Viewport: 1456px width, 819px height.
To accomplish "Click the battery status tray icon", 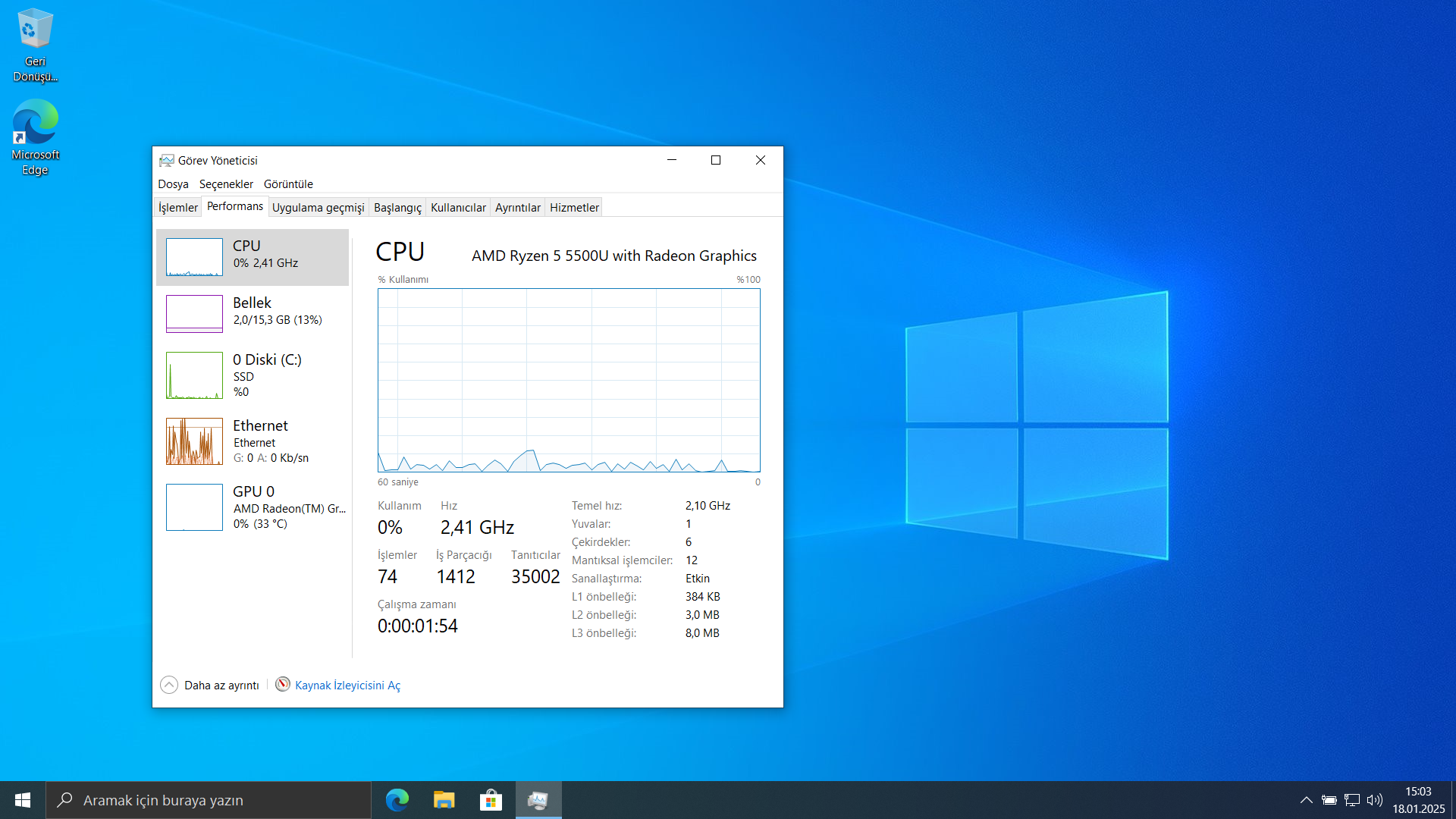I will [x=1329, y=800].
